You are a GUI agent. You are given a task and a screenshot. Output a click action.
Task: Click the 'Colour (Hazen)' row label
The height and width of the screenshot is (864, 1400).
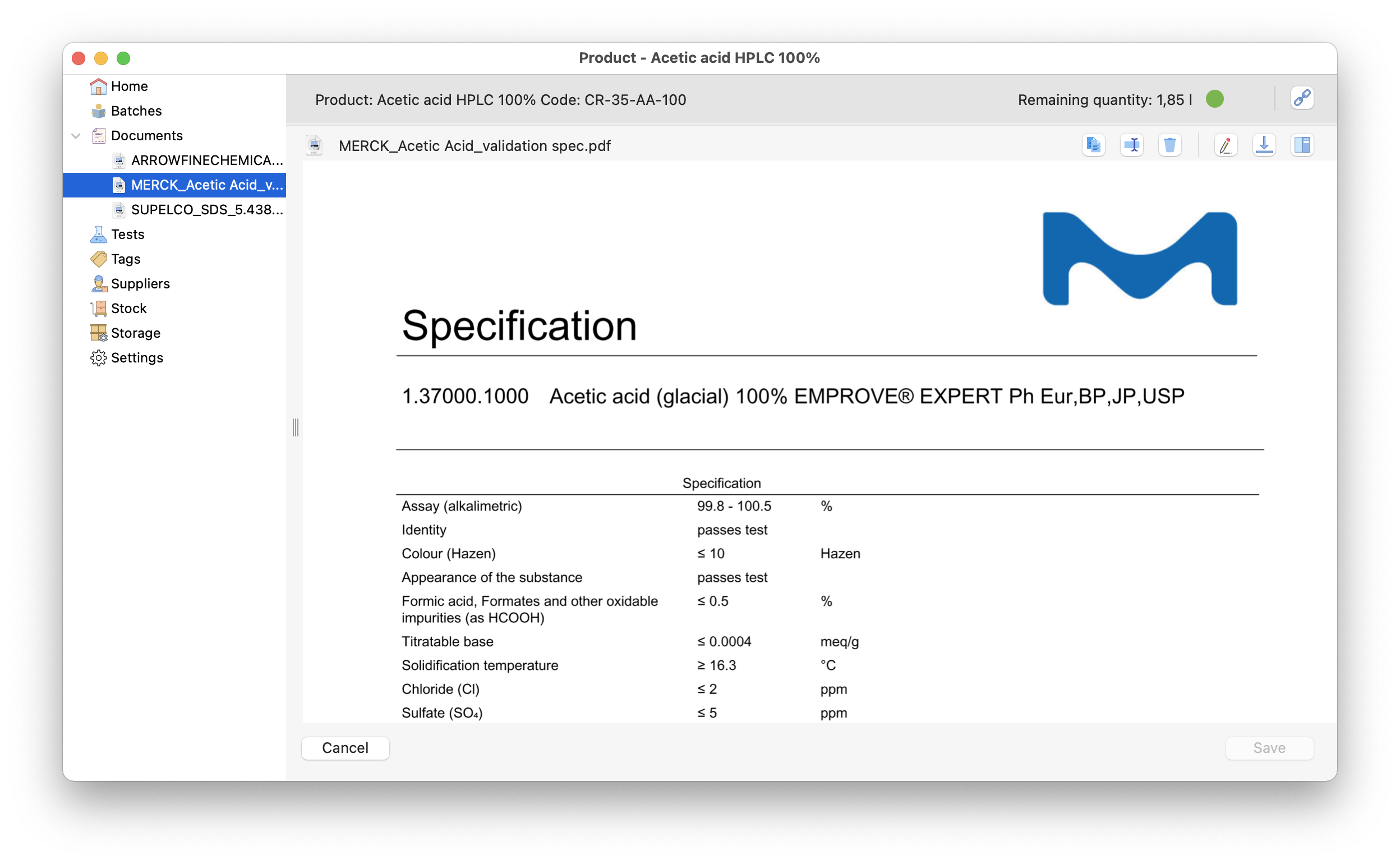[x=448, y=554]
